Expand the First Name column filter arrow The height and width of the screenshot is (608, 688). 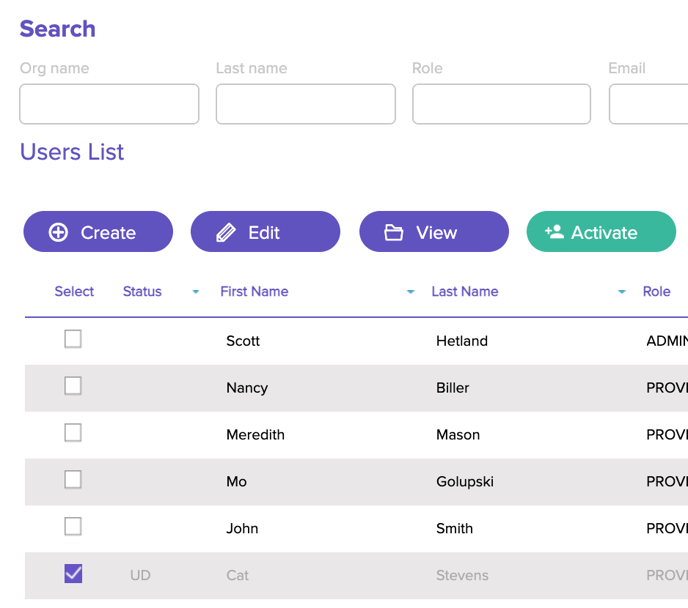point(410,292)
